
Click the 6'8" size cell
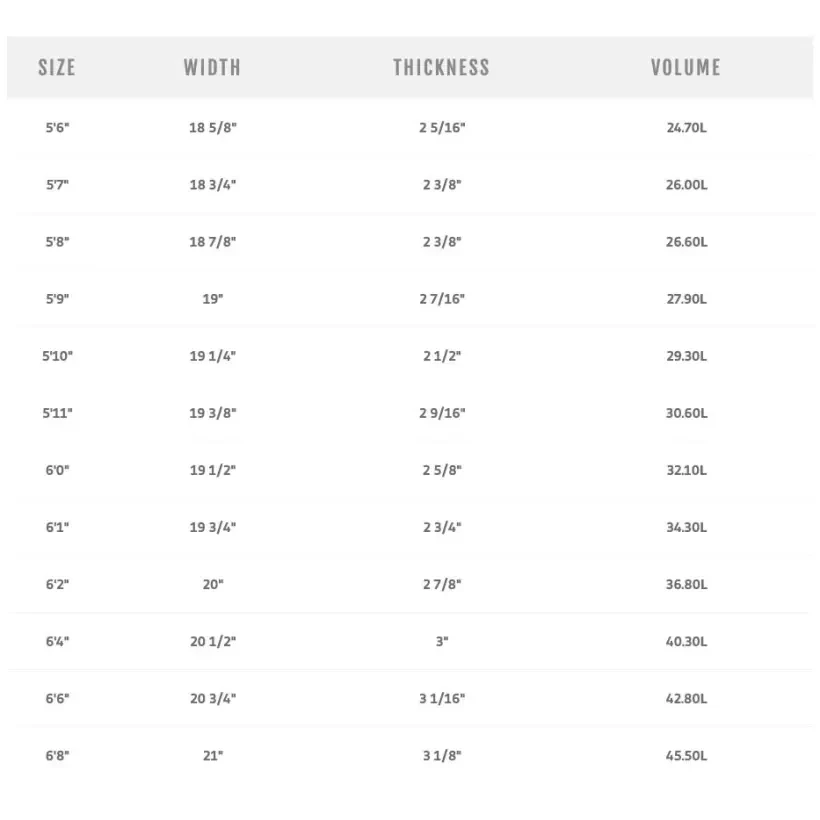point(57,756)
